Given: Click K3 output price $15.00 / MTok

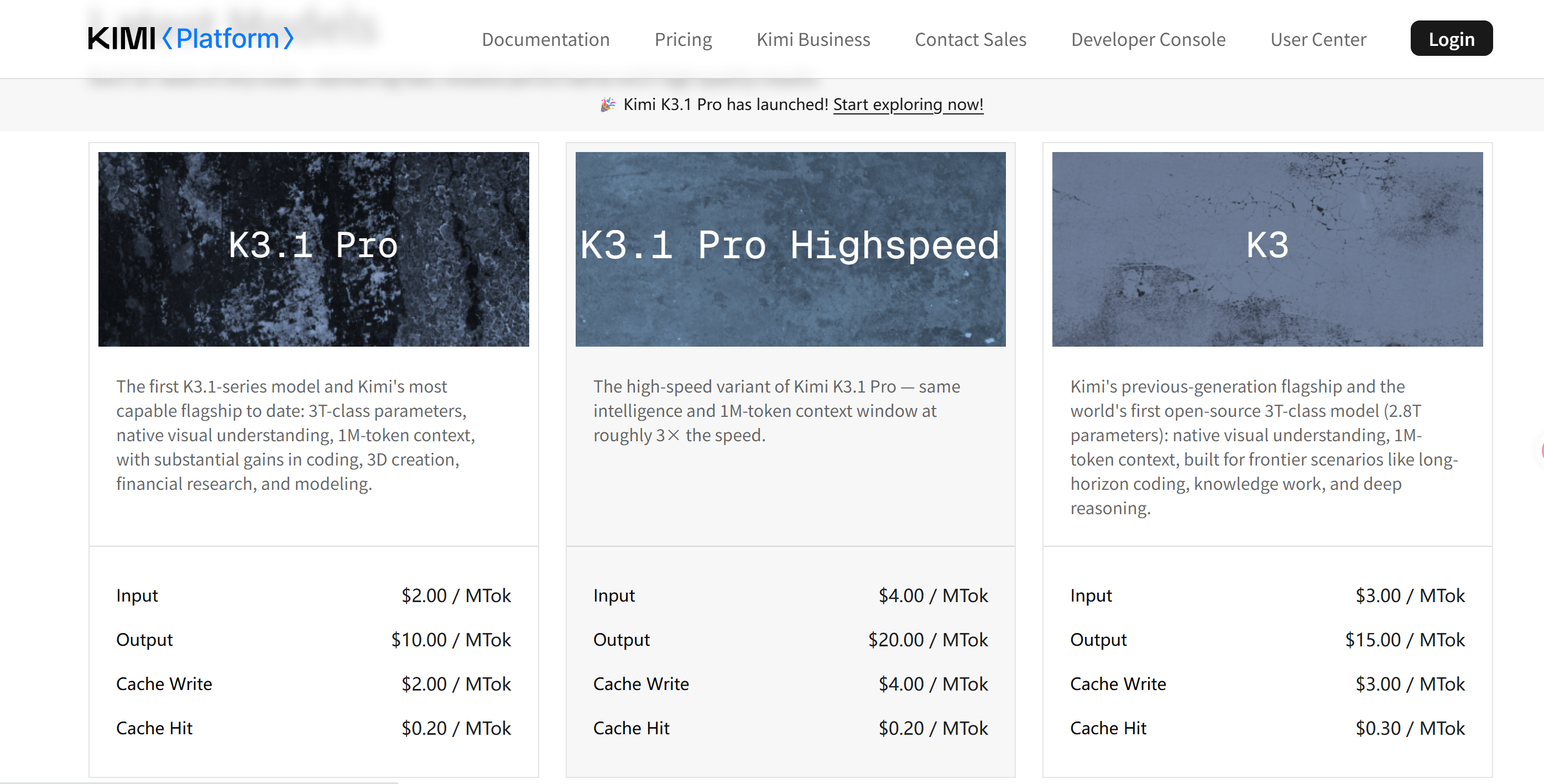Looking at the screenshot, I should (x=1405, y=640).
